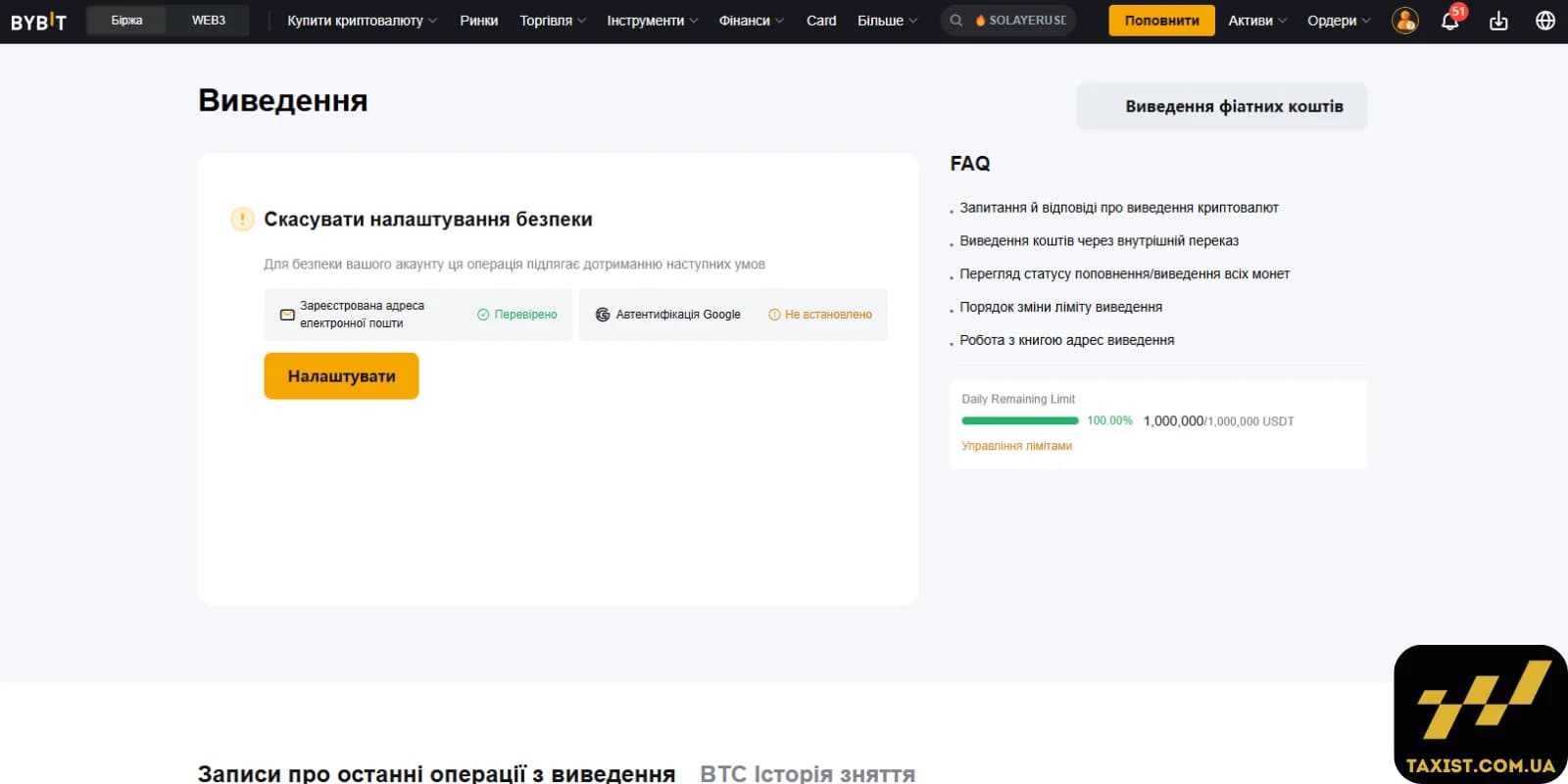Click the FAQ heading
This screenshot has width=1568, height=784.
point(970,164)
